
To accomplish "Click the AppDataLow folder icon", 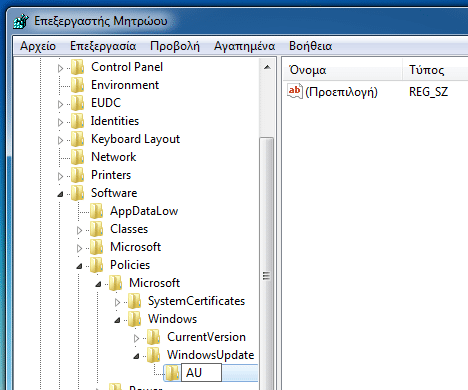I will pyautogui.click(x=97, y=211).
